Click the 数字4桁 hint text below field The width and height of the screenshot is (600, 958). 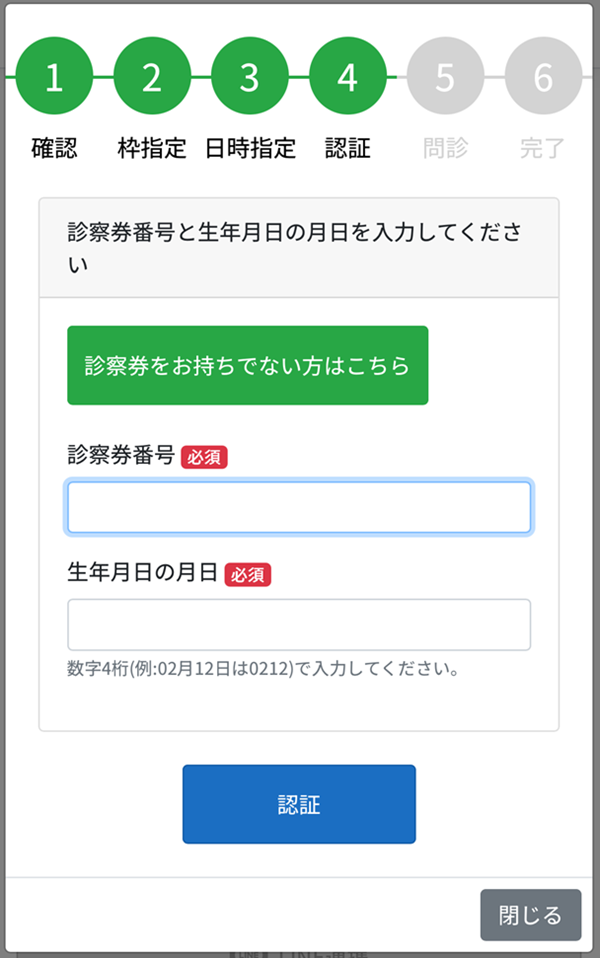(x=263, y=668)
